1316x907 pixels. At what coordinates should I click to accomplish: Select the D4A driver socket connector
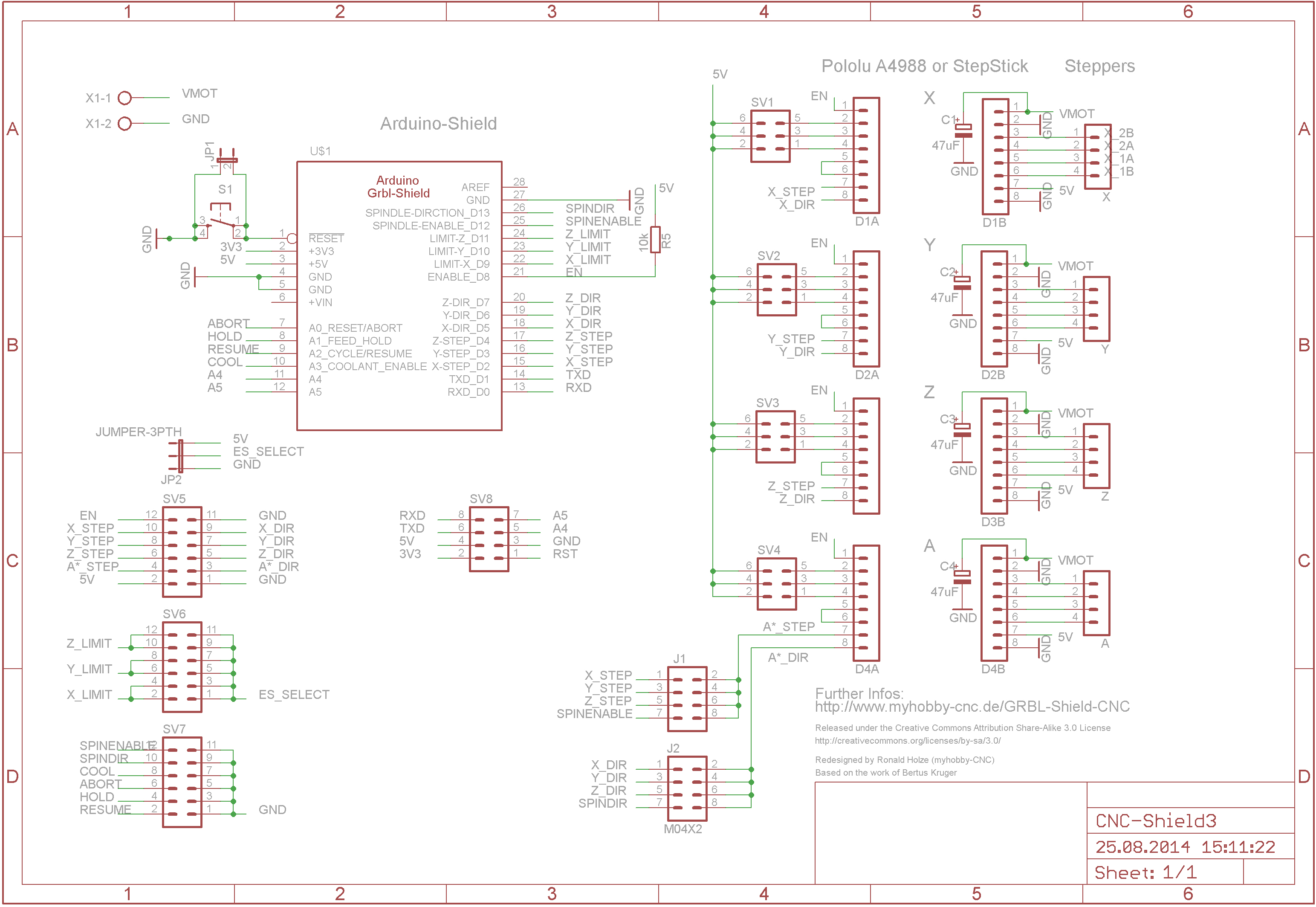point(866,603)
